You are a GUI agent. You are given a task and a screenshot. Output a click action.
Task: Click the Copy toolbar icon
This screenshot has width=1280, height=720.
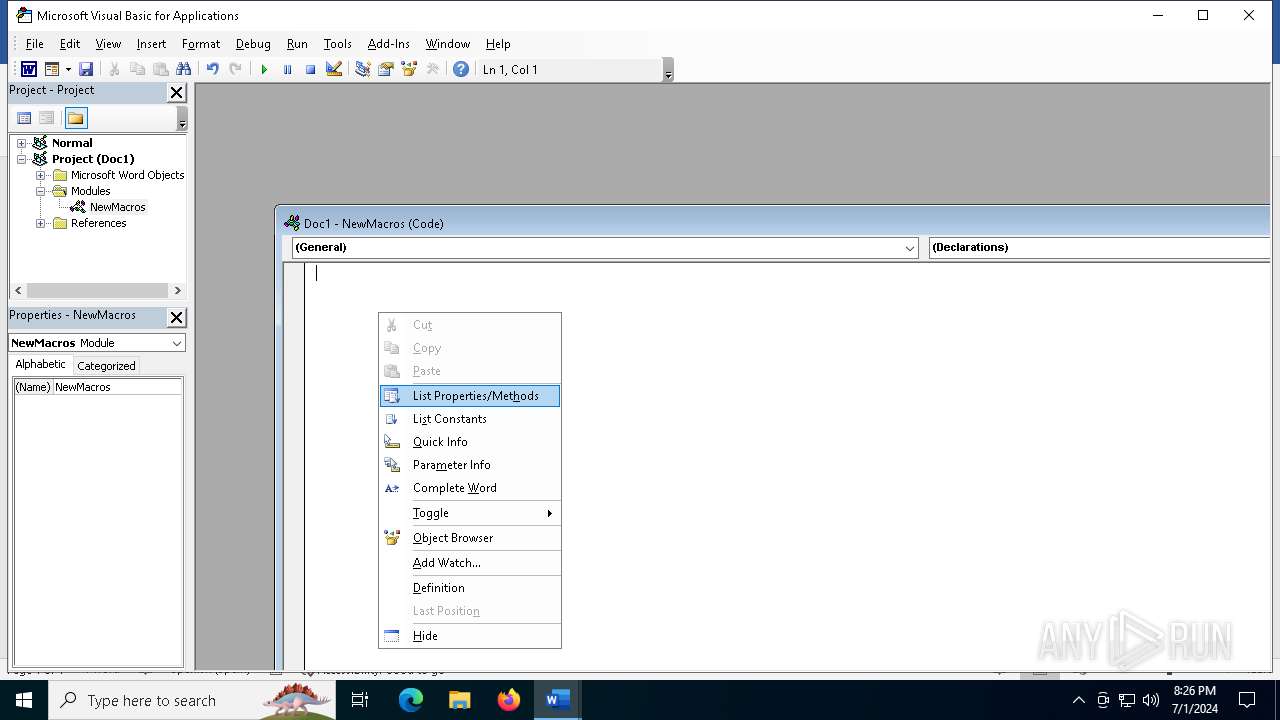[x=137, y=69]
